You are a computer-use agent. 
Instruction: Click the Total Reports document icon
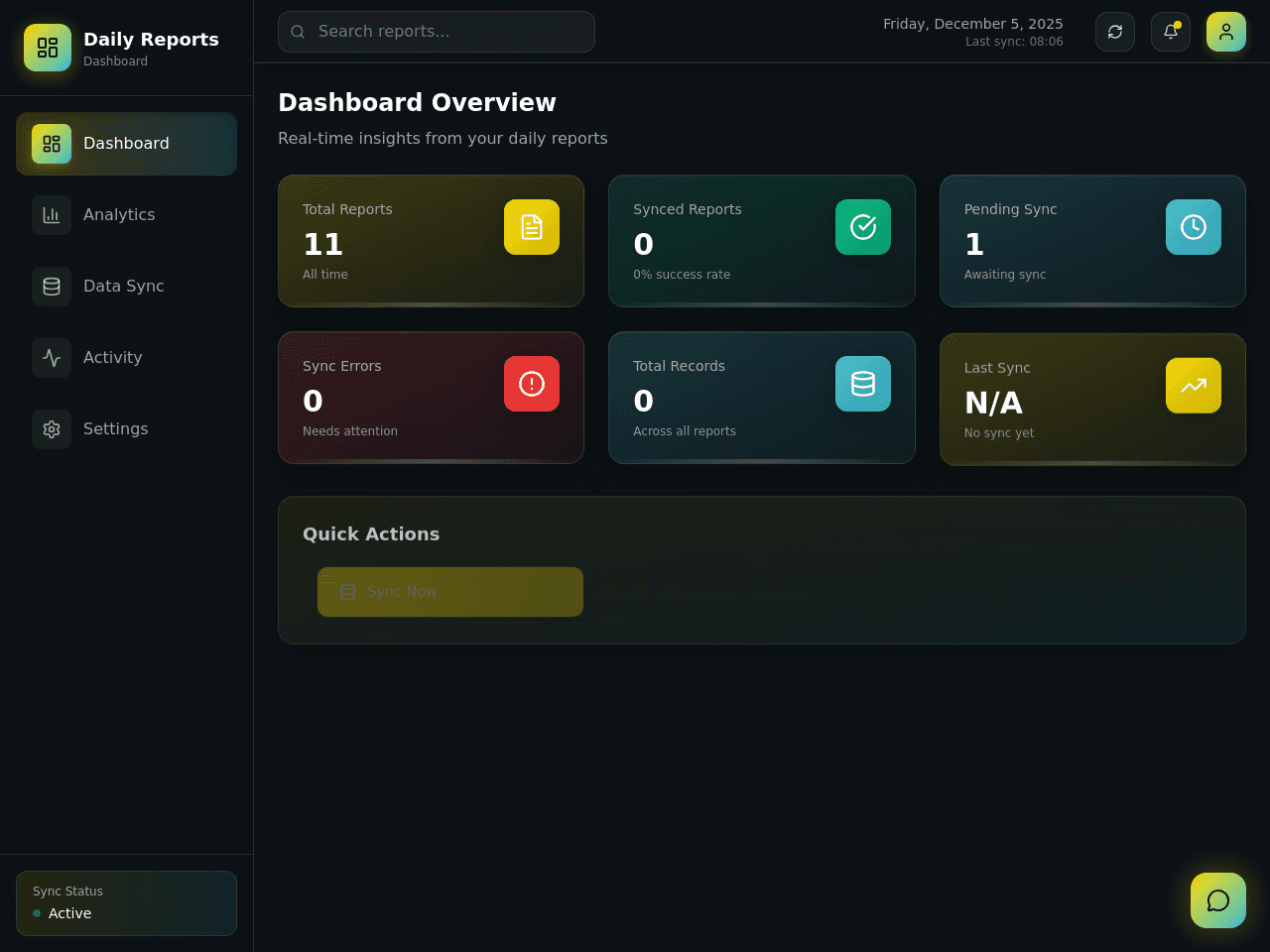tap(532, 227)
